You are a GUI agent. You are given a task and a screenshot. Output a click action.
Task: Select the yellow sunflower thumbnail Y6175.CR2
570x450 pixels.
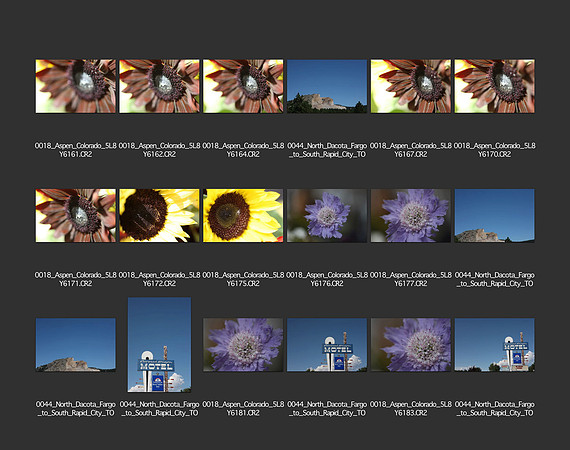point(243,216)
